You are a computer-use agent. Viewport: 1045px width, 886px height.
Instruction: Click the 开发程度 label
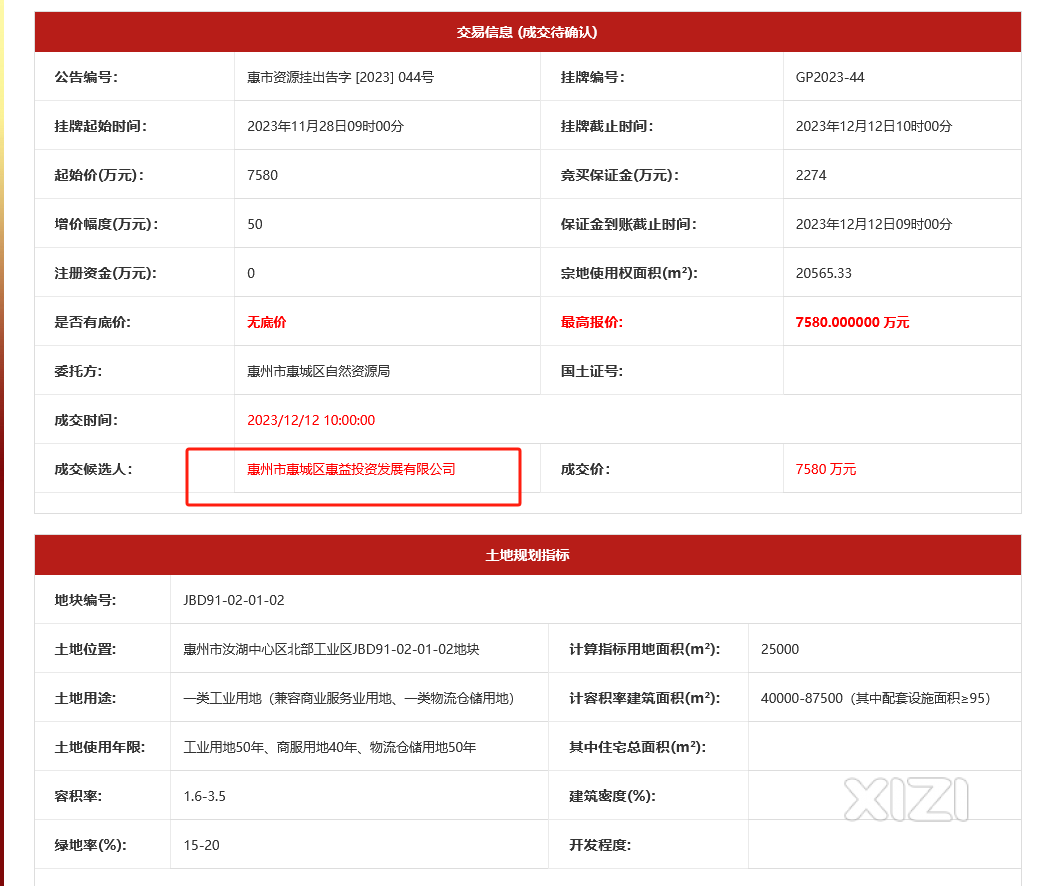[600, 845]
